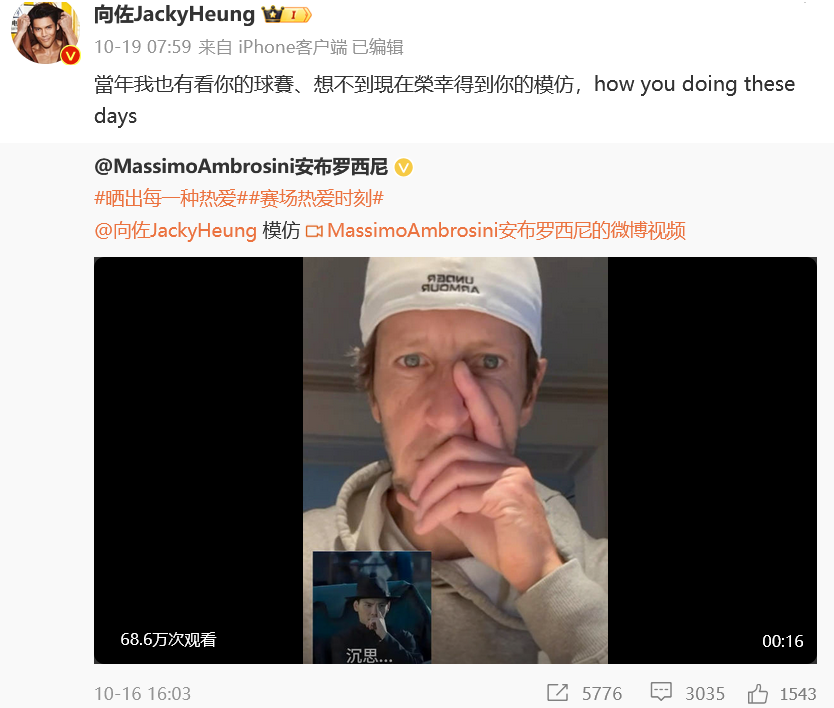Open 向佐JackyHeung's profile avatar
This screenshot has width=834, height=708.
tap(46, 33)
